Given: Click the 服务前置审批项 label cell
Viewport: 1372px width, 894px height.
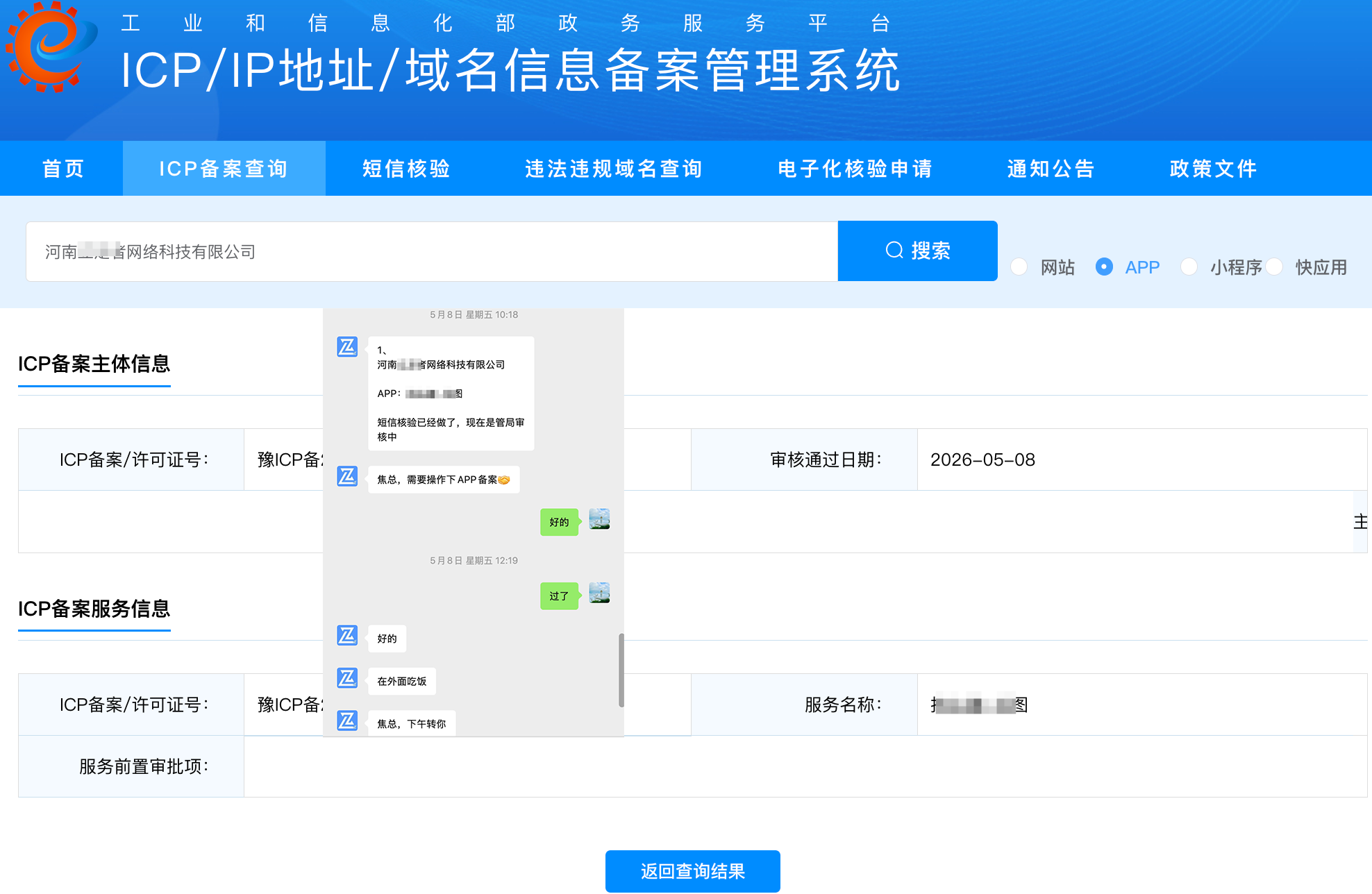Looking at the screenshot, I should coord(131,766).
